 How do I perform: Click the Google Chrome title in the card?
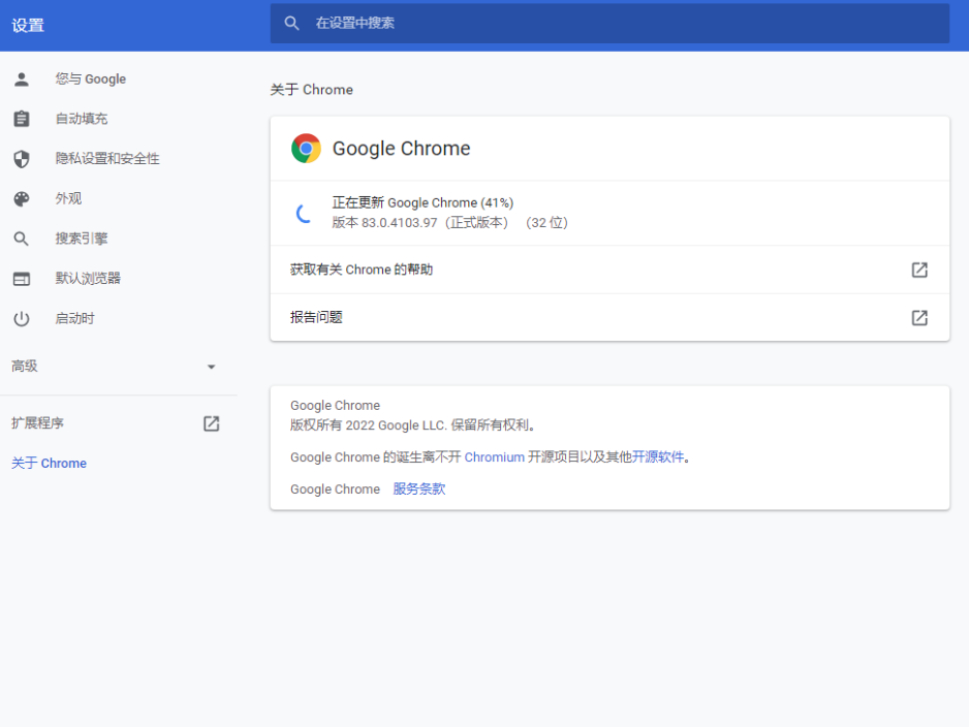(401, 148)
